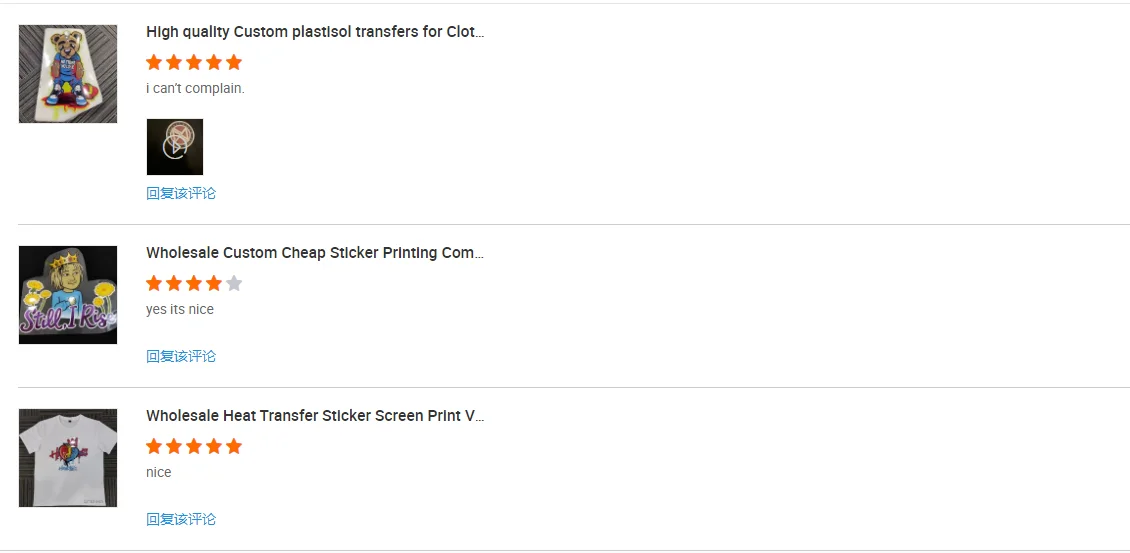This screenshot has width=1130, height=553.
Task: Click fifth star of heat transfer review
Action: [x=234, y=446]
